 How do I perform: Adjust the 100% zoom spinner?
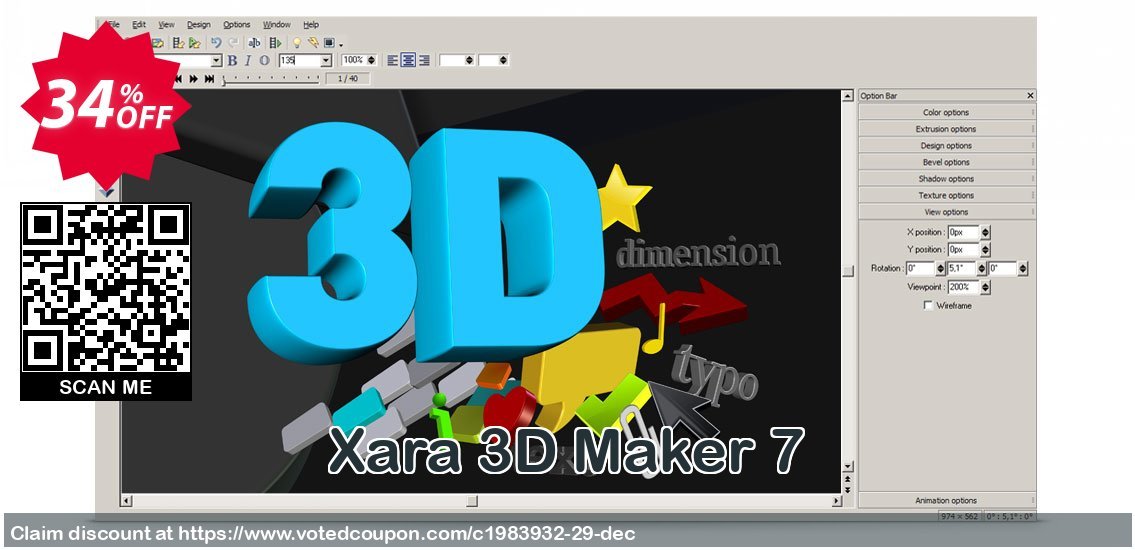pyautogui.click(x=371, y=60)
